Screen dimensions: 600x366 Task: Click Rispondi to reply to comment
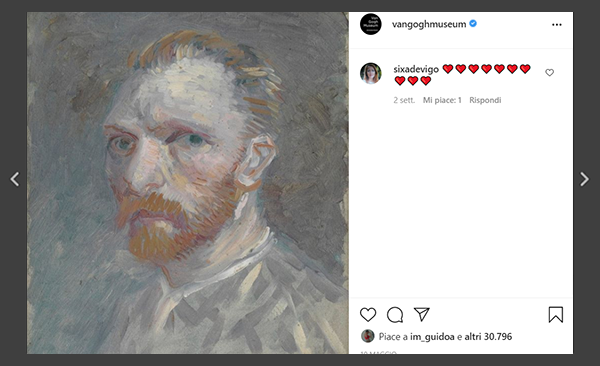pyautogui.click(x=485, y=100)
